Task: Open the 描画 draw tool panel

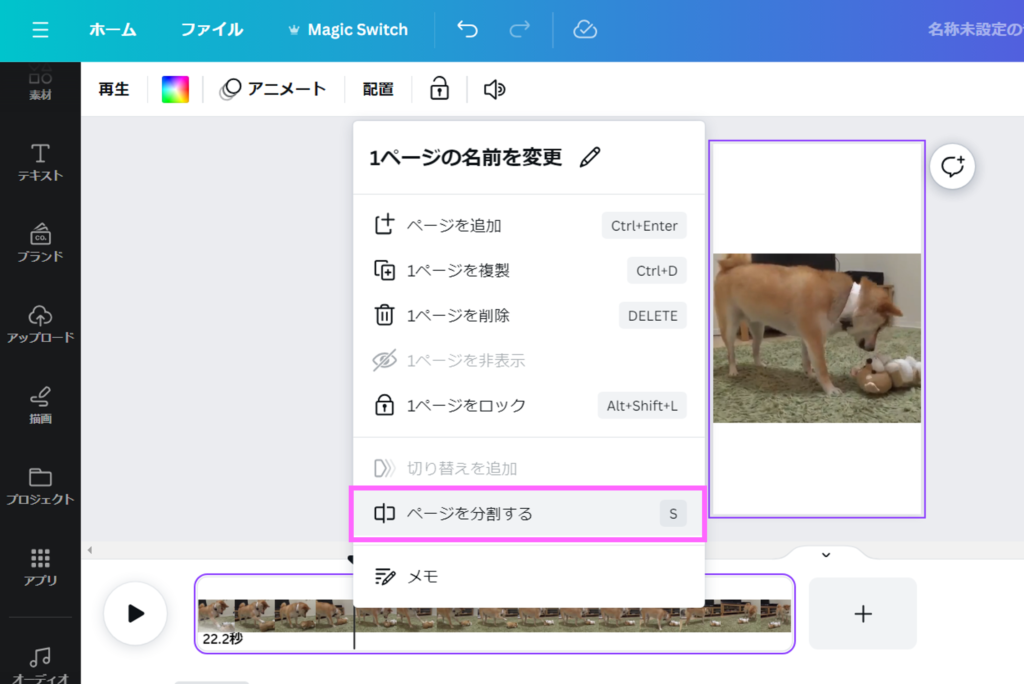Action: pos(40,405)
